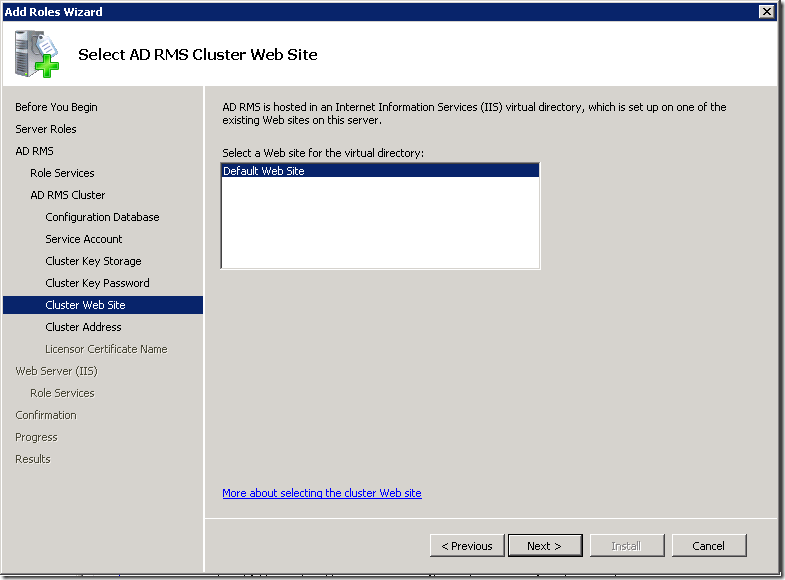The image size is (785, 580).
Task: Click the Select AD RMS Cluster Web Site heading
Action: 198,55
